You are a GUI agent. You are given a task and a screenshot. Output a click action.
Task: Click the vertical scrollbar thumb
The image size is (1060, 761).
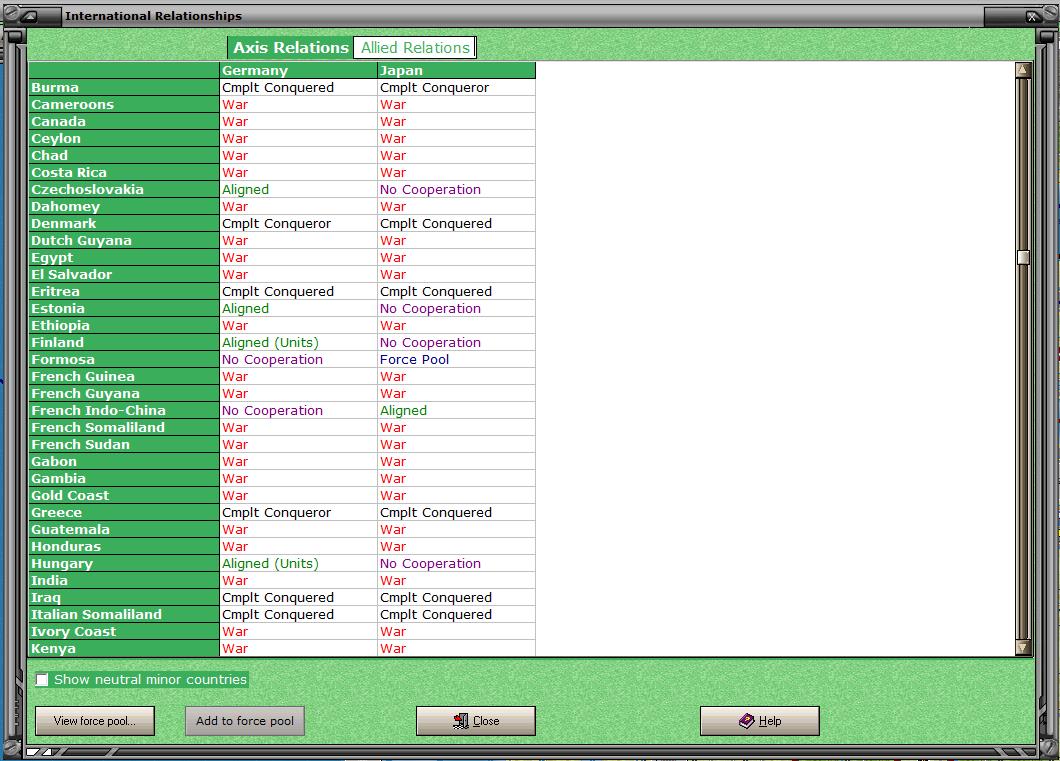tap(1023, 257)
